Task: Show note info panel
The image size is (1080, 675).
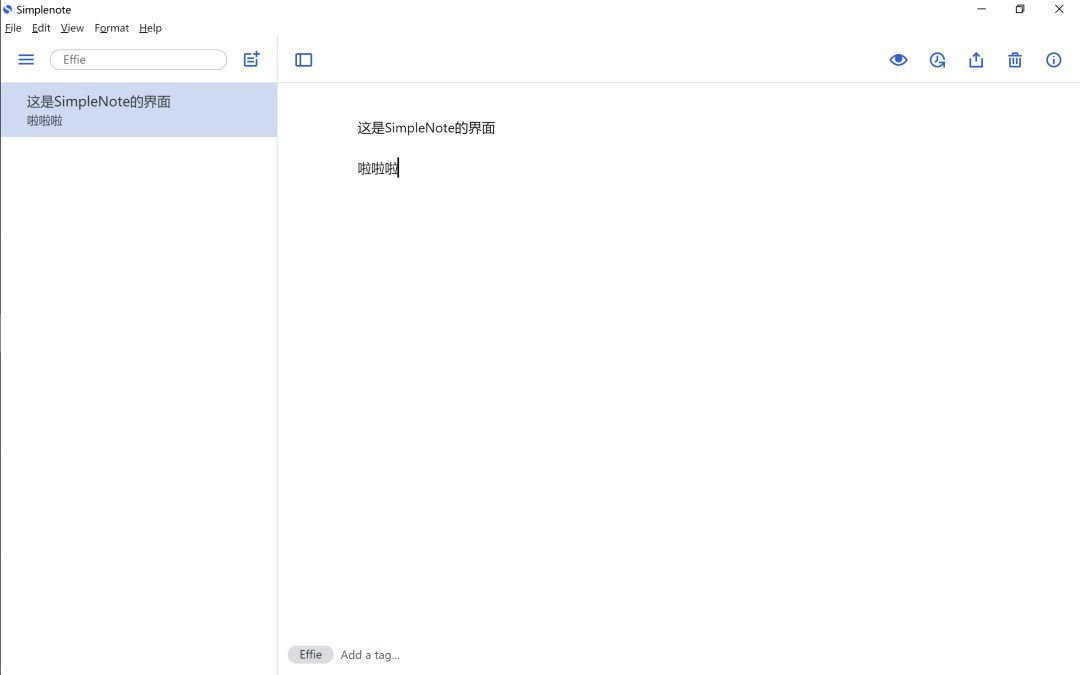Action: (x=1054, y=60)
